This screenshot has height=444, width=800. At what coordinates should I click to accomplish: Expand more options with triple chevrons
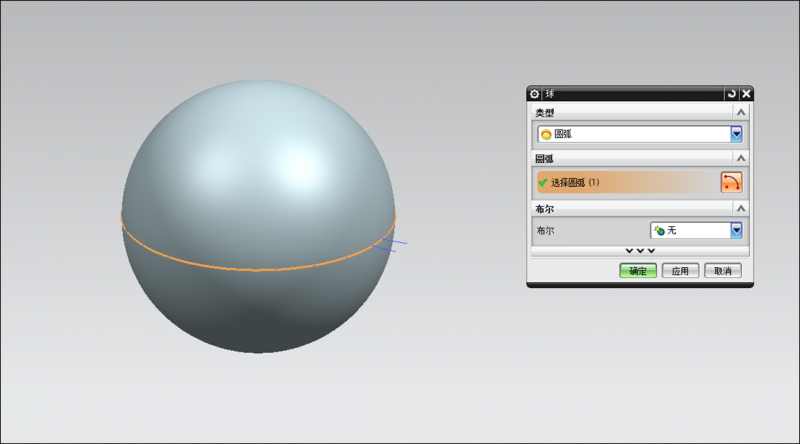pos(640,250)
